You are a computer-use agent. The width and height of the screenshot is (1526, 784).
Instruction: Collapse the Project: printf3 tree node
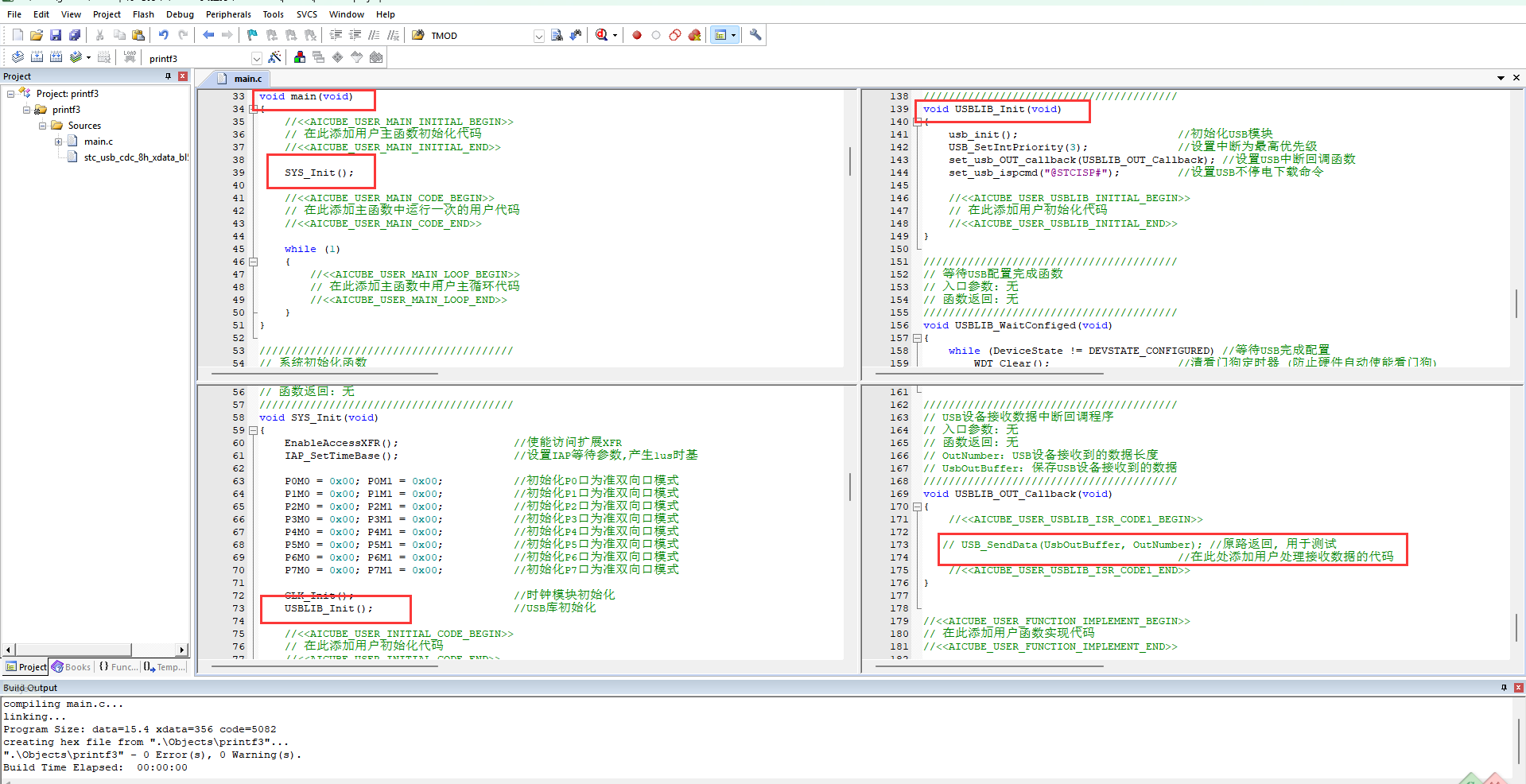click(x=10, y=94)
